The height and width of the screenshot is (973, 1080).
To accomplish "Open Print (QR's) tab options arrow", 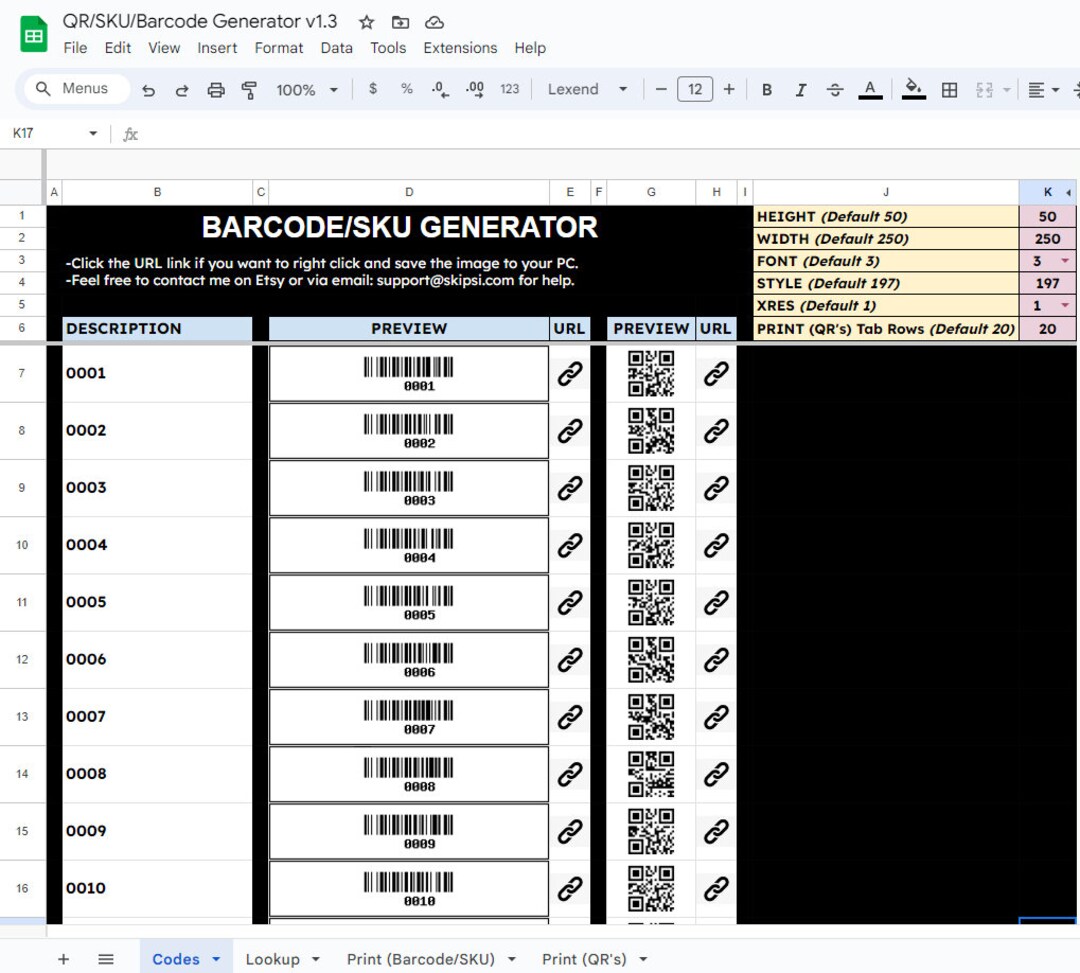I will 643,959.
